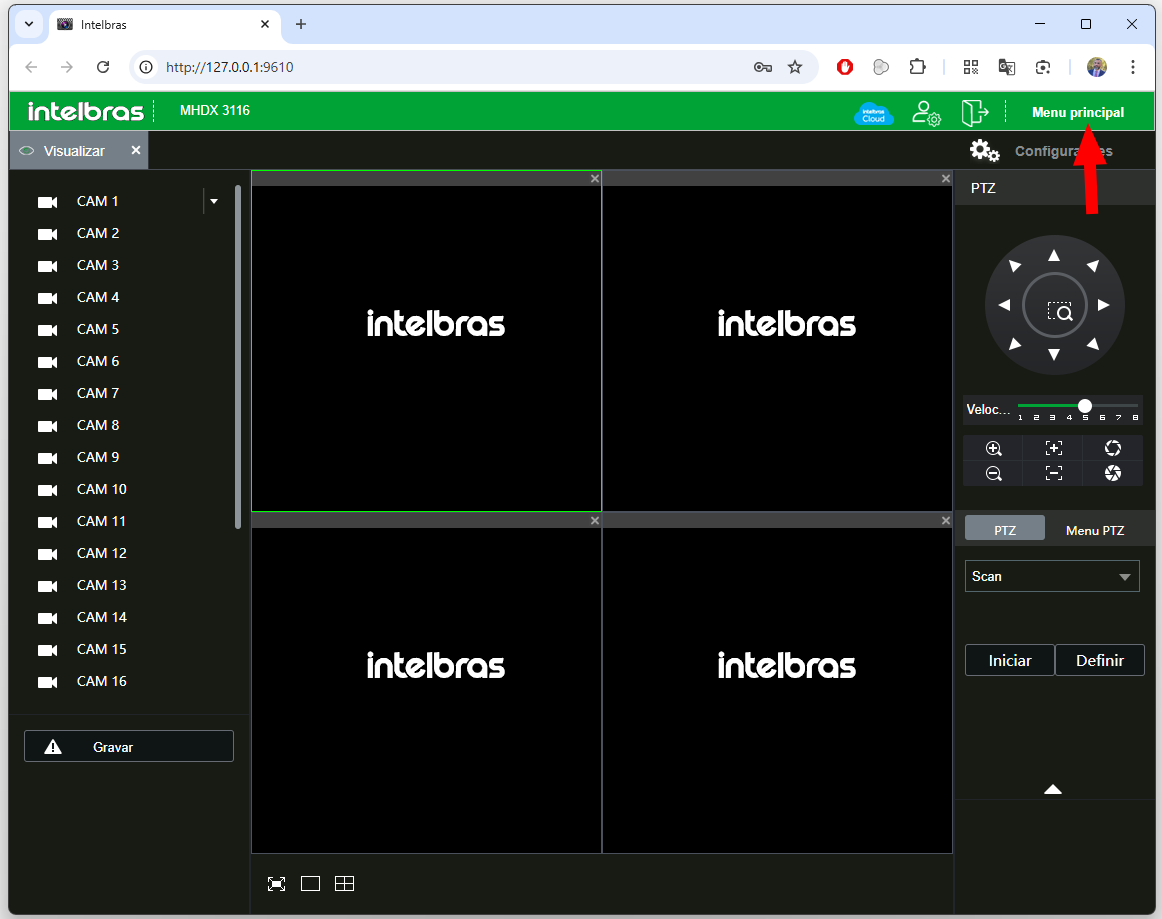Reload the browser page
The image size is (1162, 919).
pos(103,67)
